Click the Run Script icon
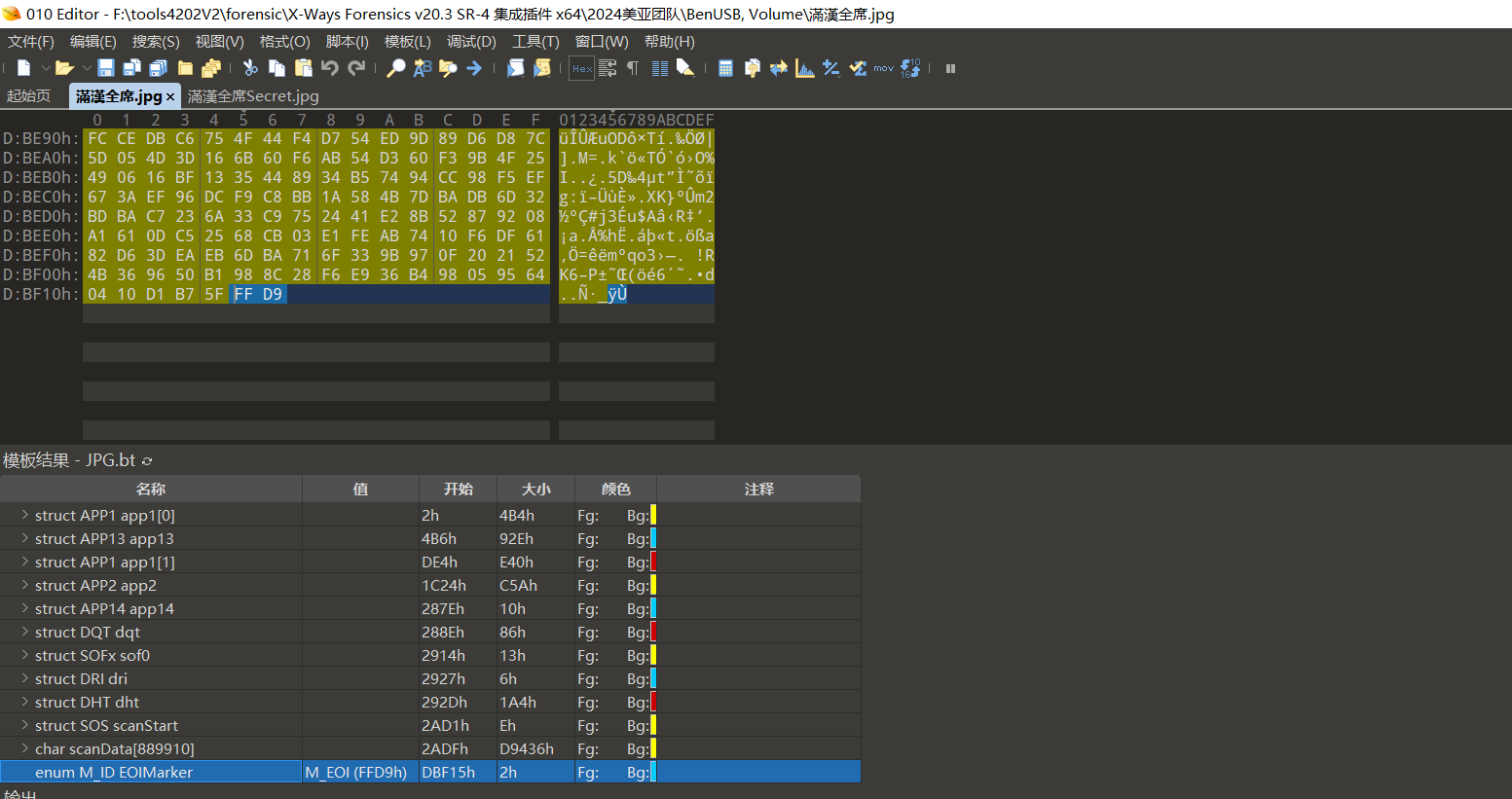Viewport: 1512px width, 799px height. [515, 68]
